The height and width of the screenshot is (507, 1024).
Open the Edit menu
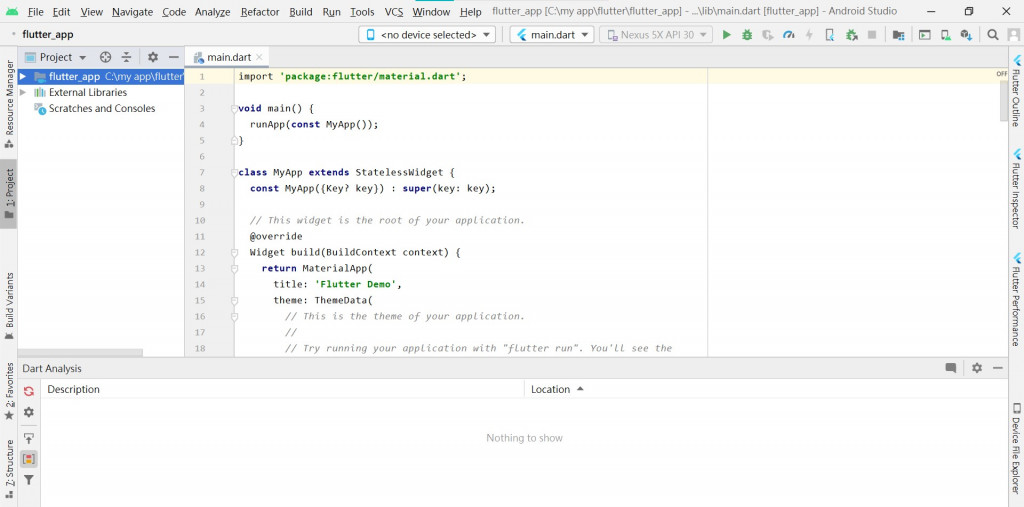pos(61,12)
